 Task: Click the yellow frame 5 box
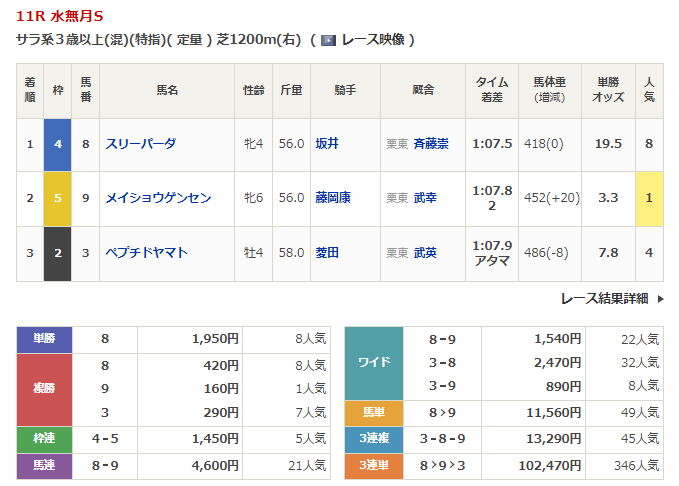click(x=58, y=198)
